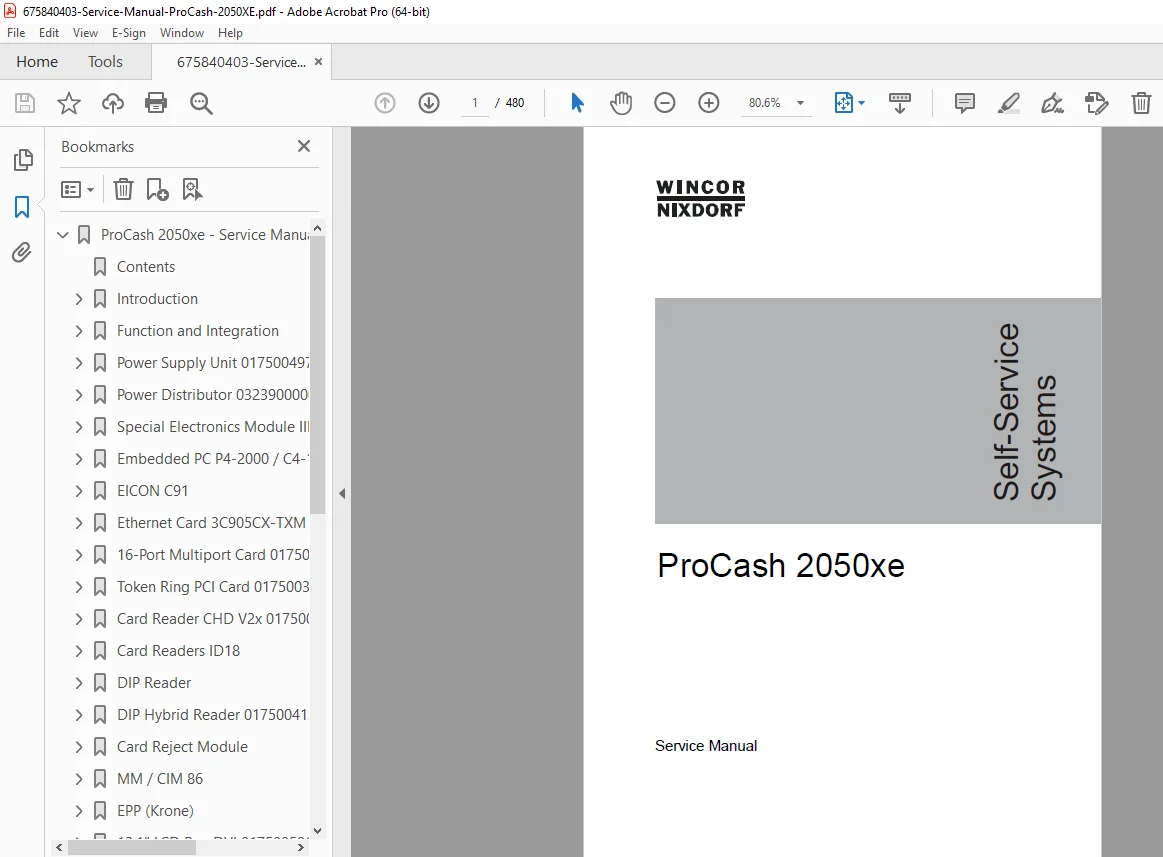Open the zoom level dropdown
Screen dimensions: 1163x857
point(800,103)
